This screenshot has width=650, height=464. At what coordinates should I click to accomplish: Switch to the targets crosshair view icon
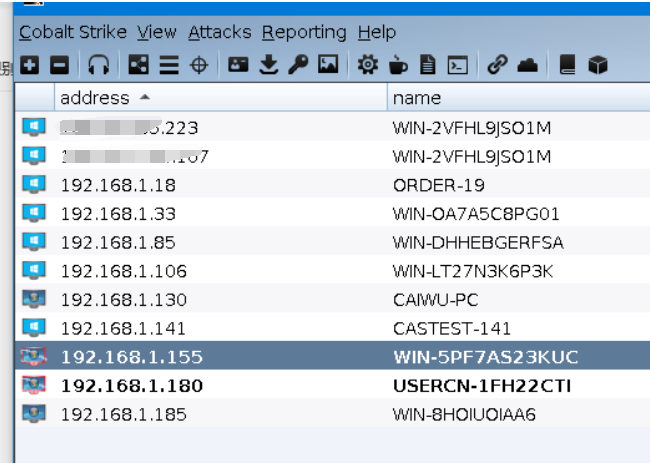coord(199,65)
